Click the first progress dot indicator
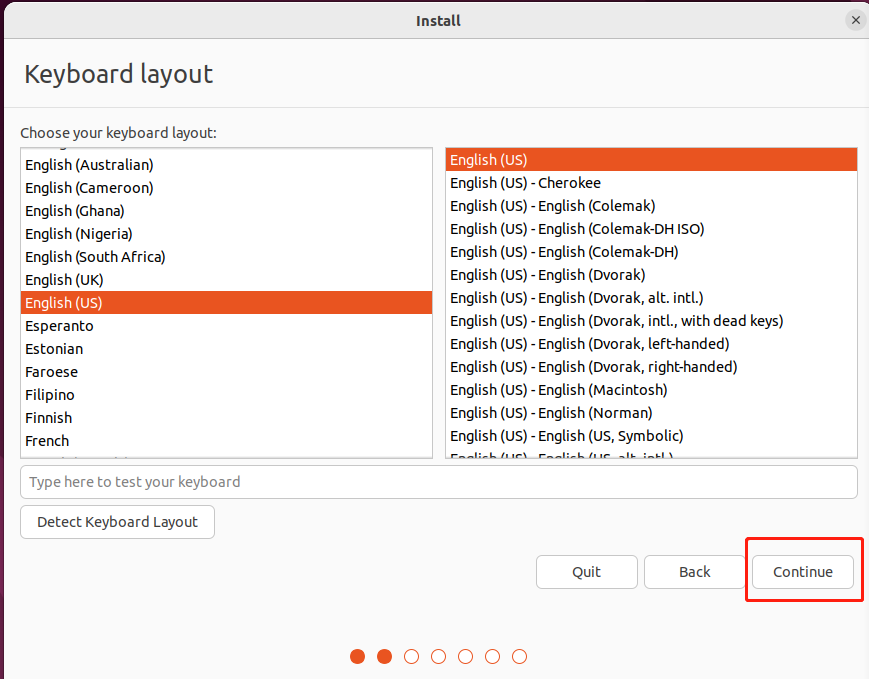 tap(358, 657)
